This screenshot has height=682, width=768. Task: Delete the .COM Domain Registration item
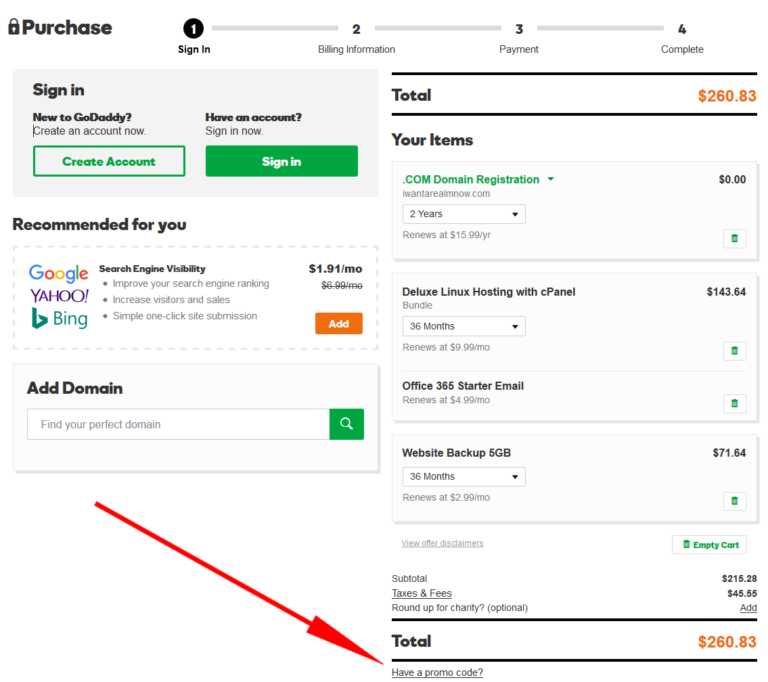tap(734, 238)
